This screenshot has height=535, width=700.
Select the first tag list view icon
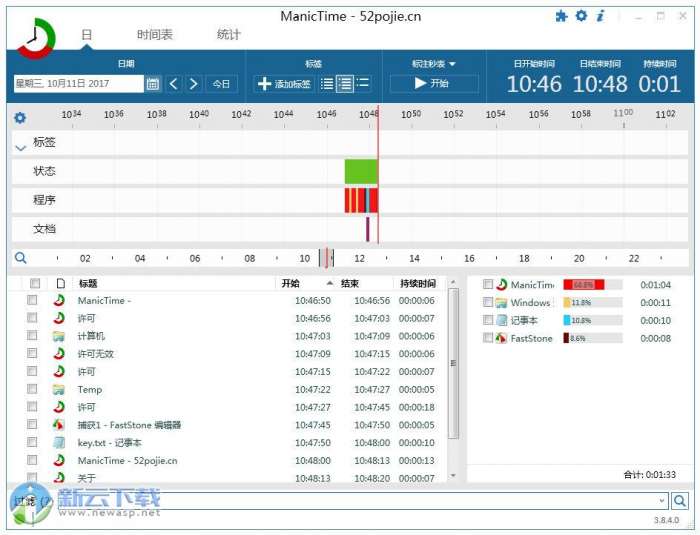click(x=327, y=84)
